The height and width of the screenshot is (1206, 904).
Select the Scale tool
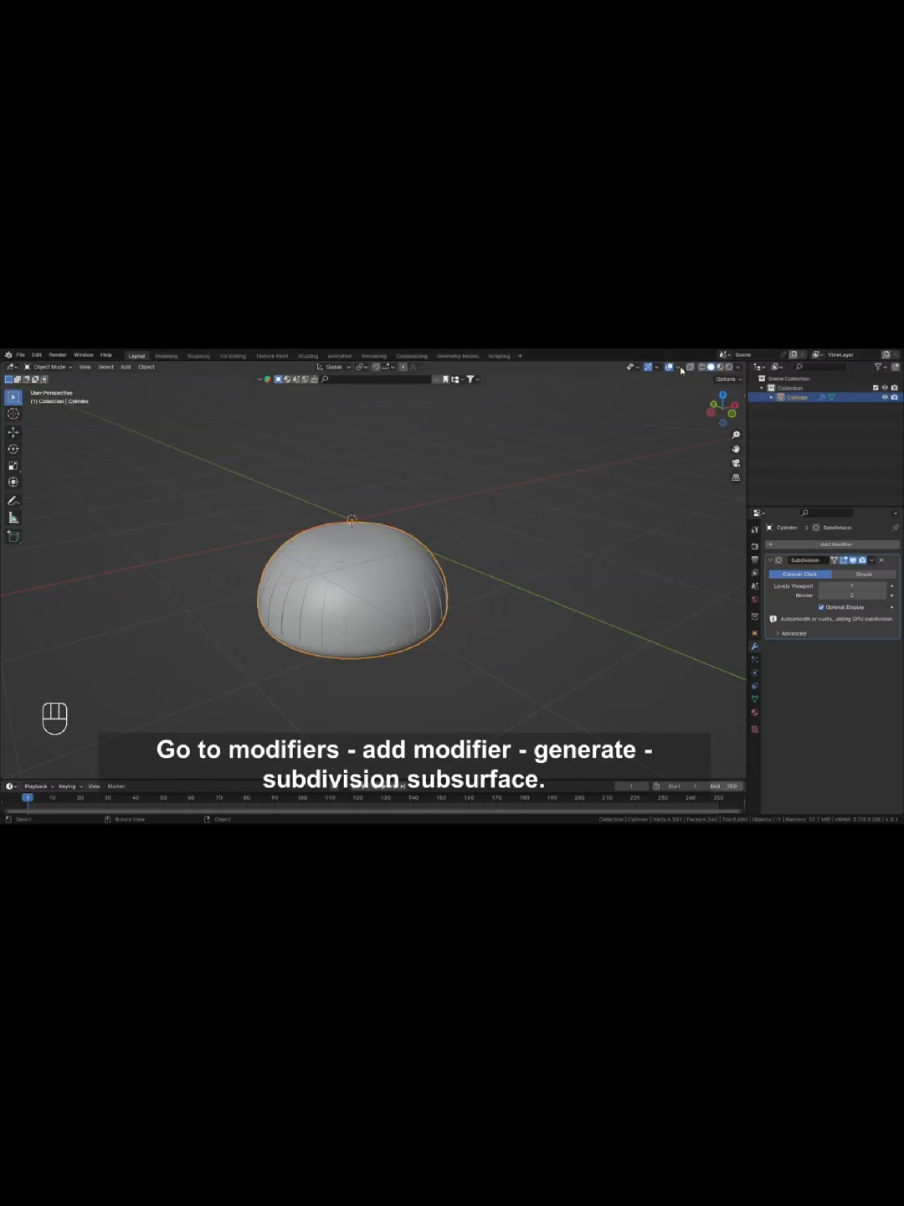pos(13,466)
